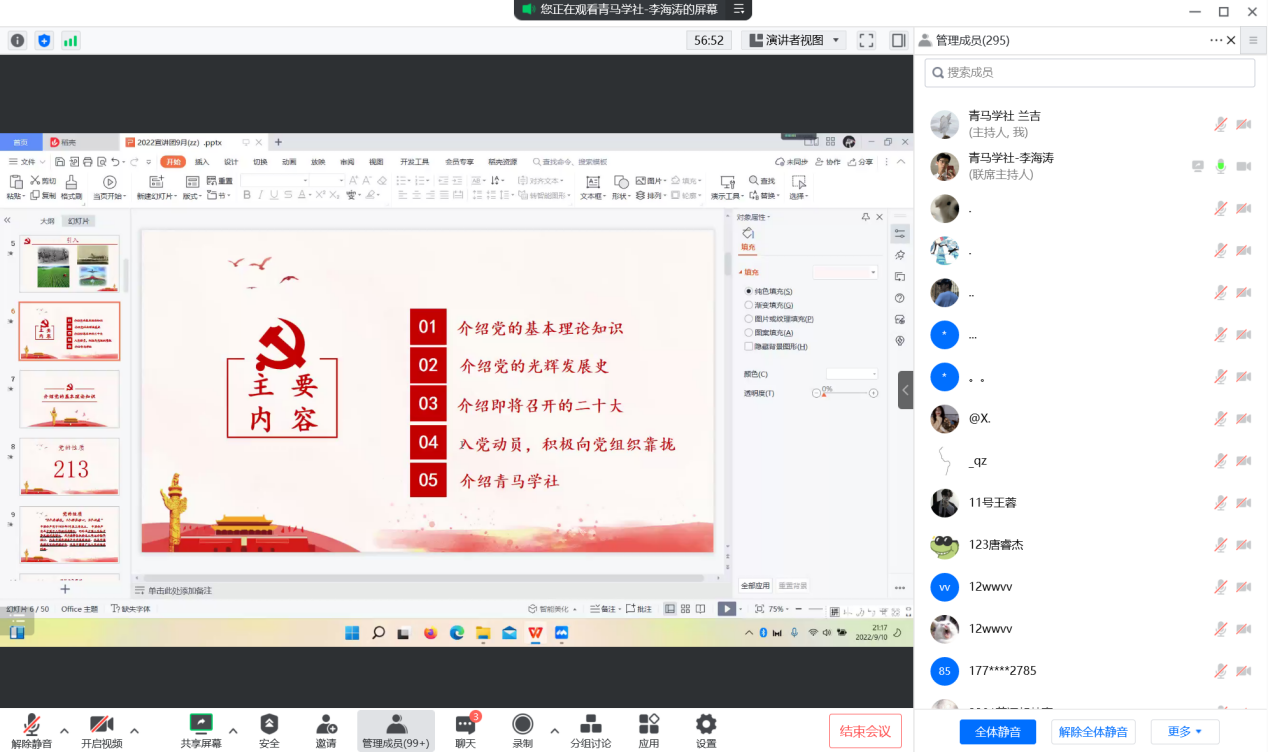
Task: Click the End Meeting (结束会议) button
Action: (x=865, y=731)
